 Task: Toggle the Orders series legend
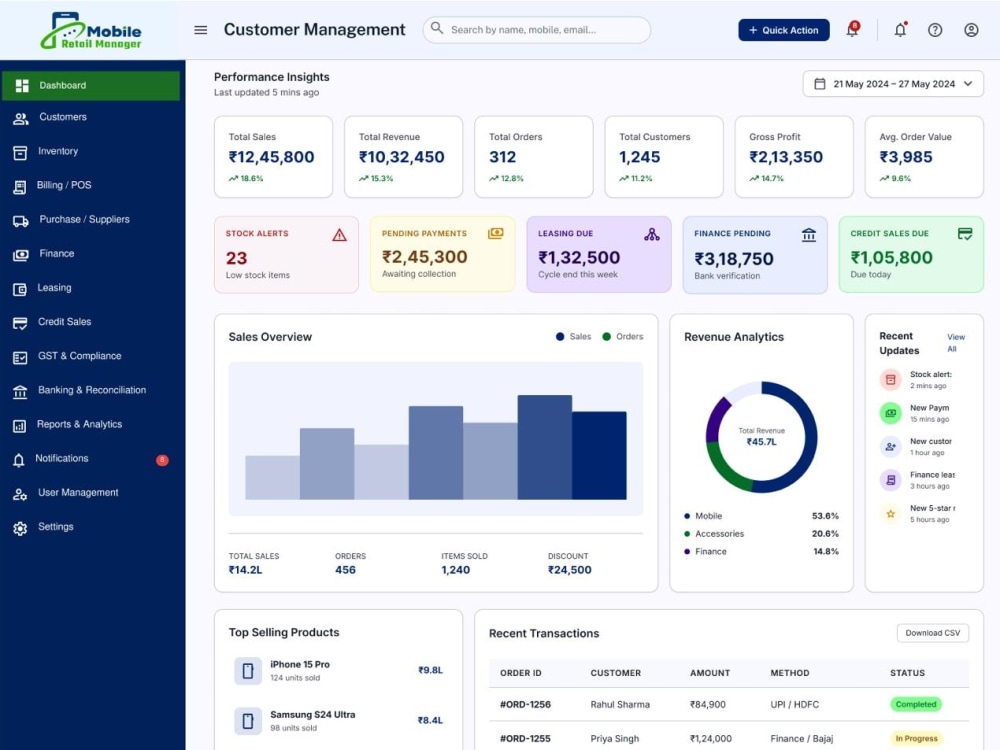coord(622,336)
